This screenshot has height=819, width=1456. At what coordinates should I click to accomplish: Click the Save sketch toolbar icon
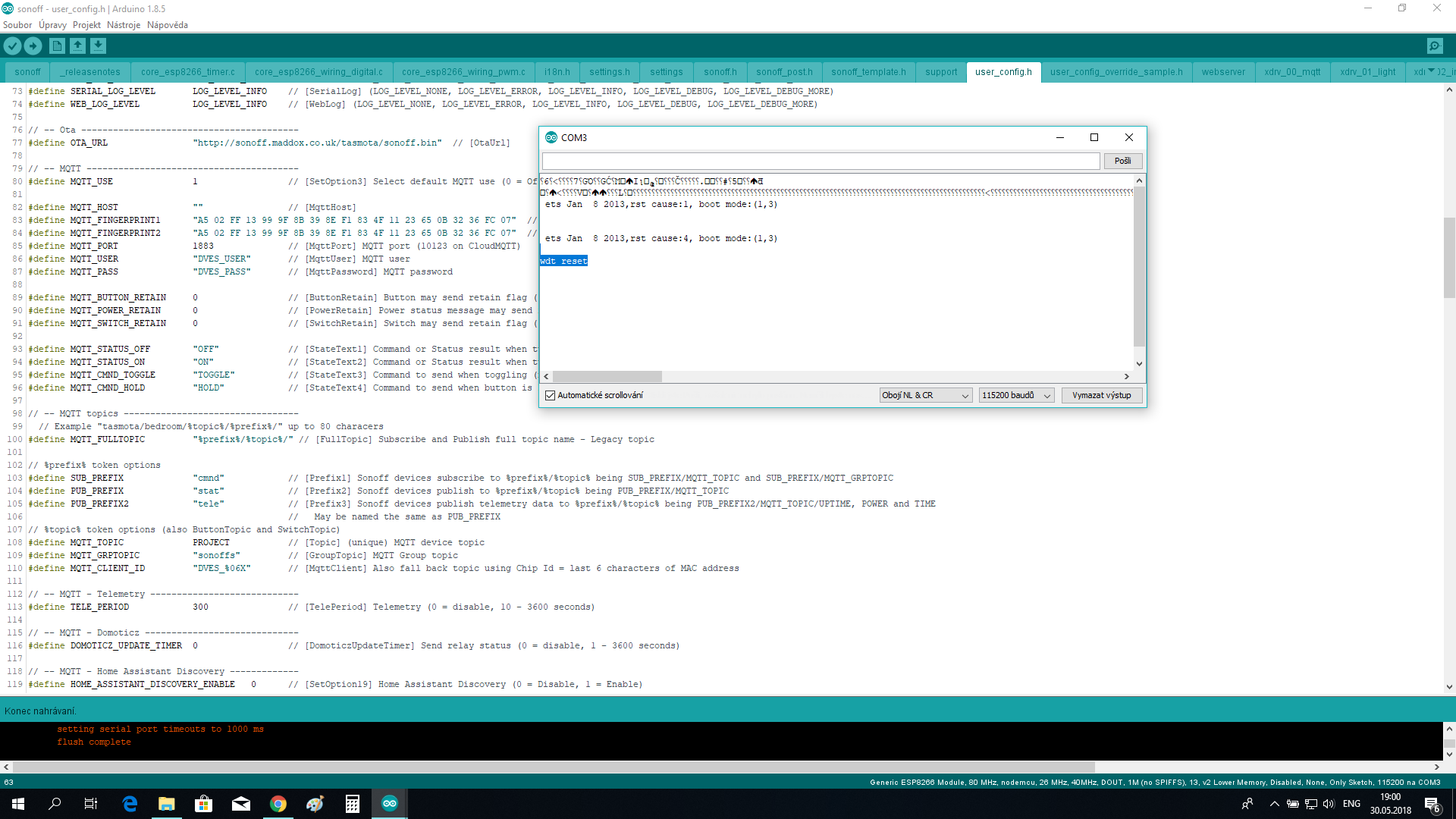click(x=98, y=46)
